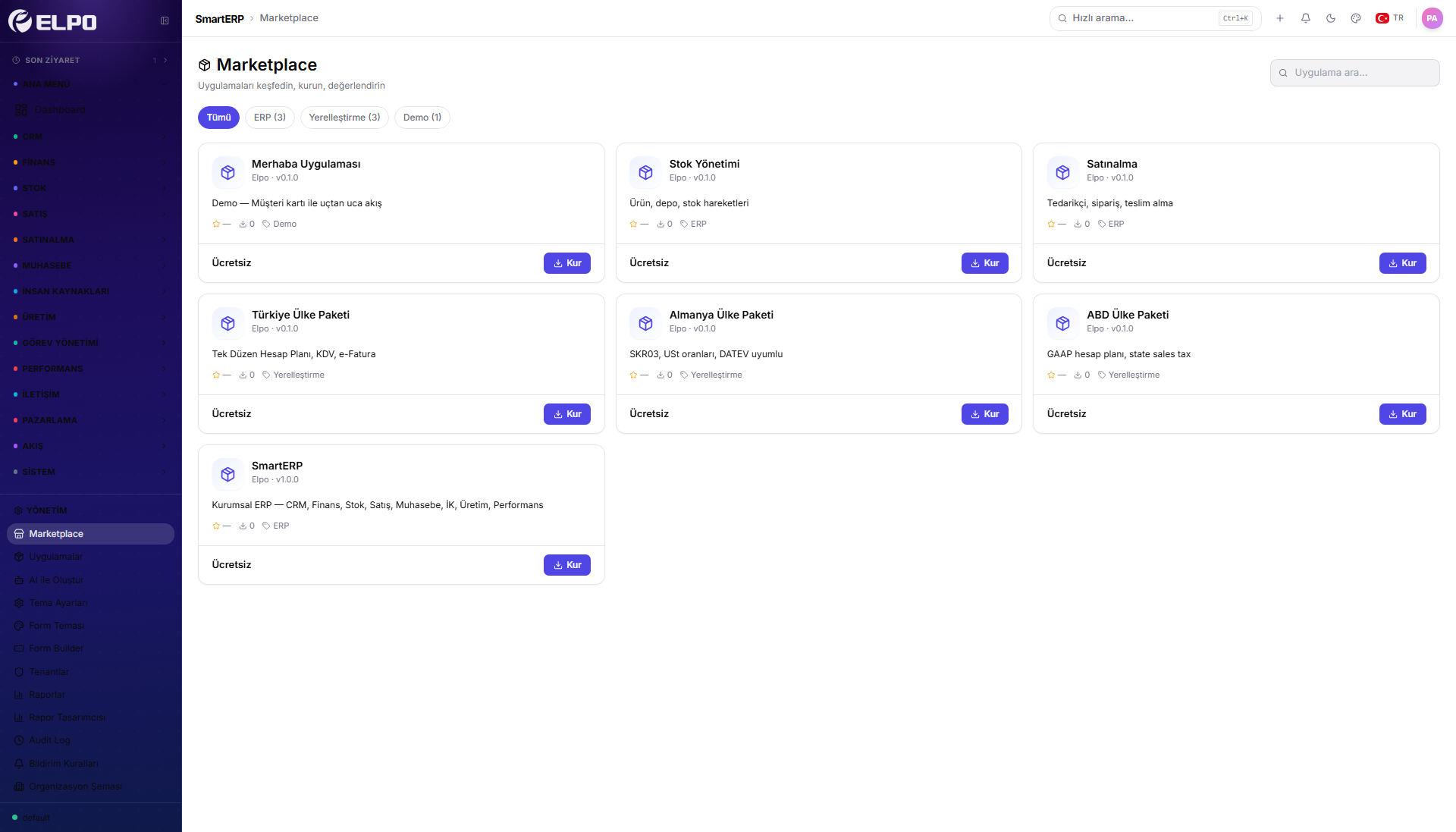Focus the Hızlı arama quick search box
The width and height of the screenshot is (1456, 832).
[x=1155, y=18]
